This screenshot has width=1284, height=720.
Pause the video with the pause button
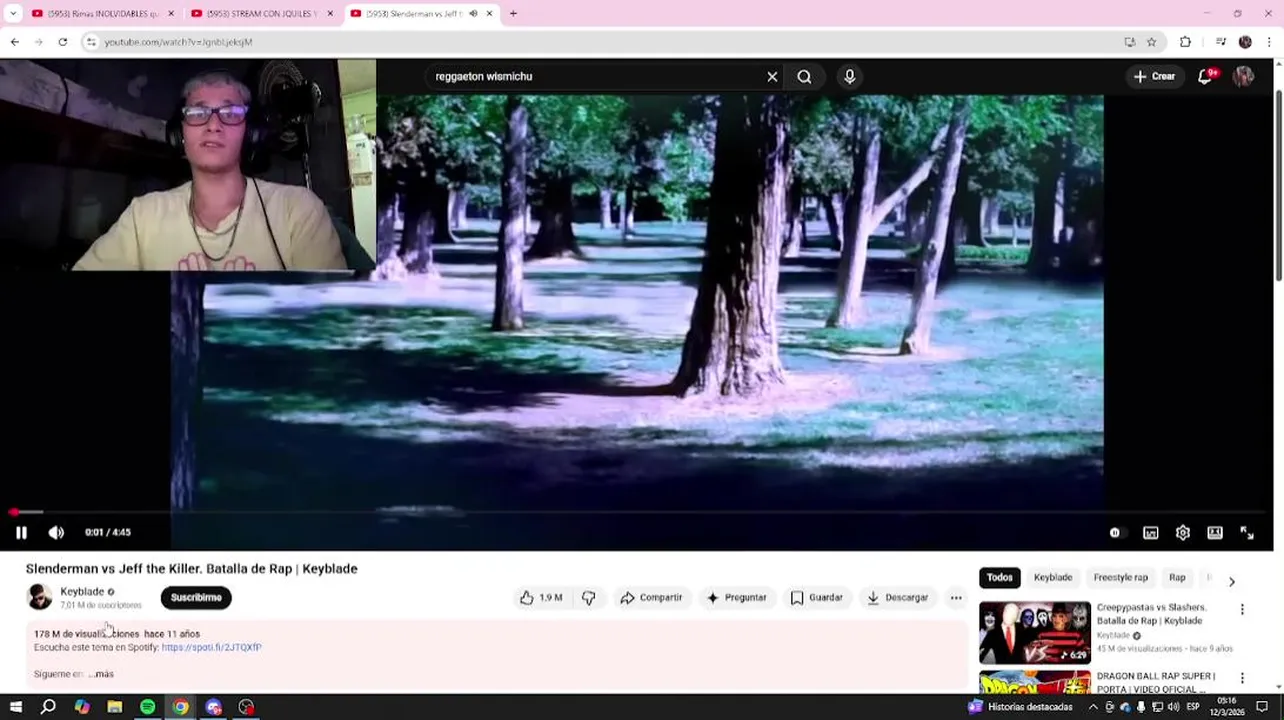(x=21, y=532)
